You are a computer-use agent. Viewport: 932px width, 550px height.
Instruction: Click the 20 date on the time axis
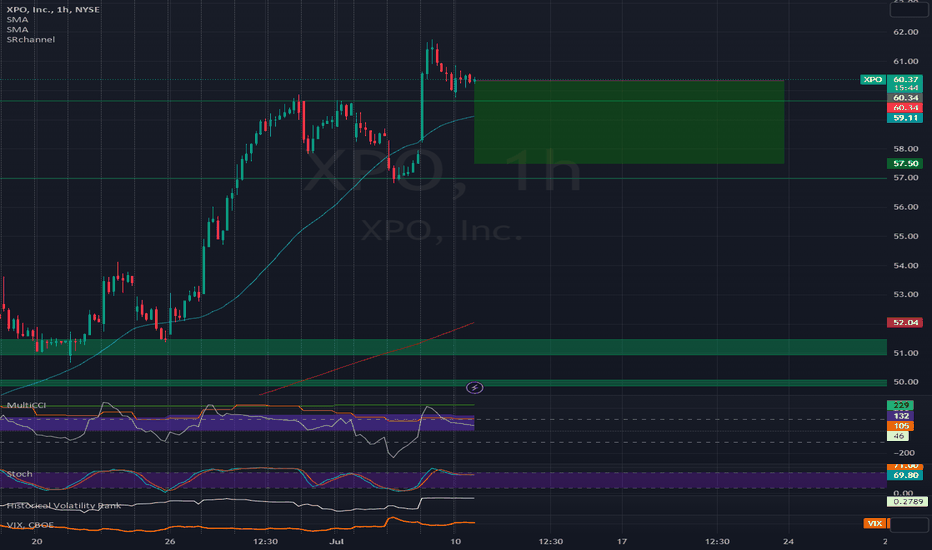37,541
